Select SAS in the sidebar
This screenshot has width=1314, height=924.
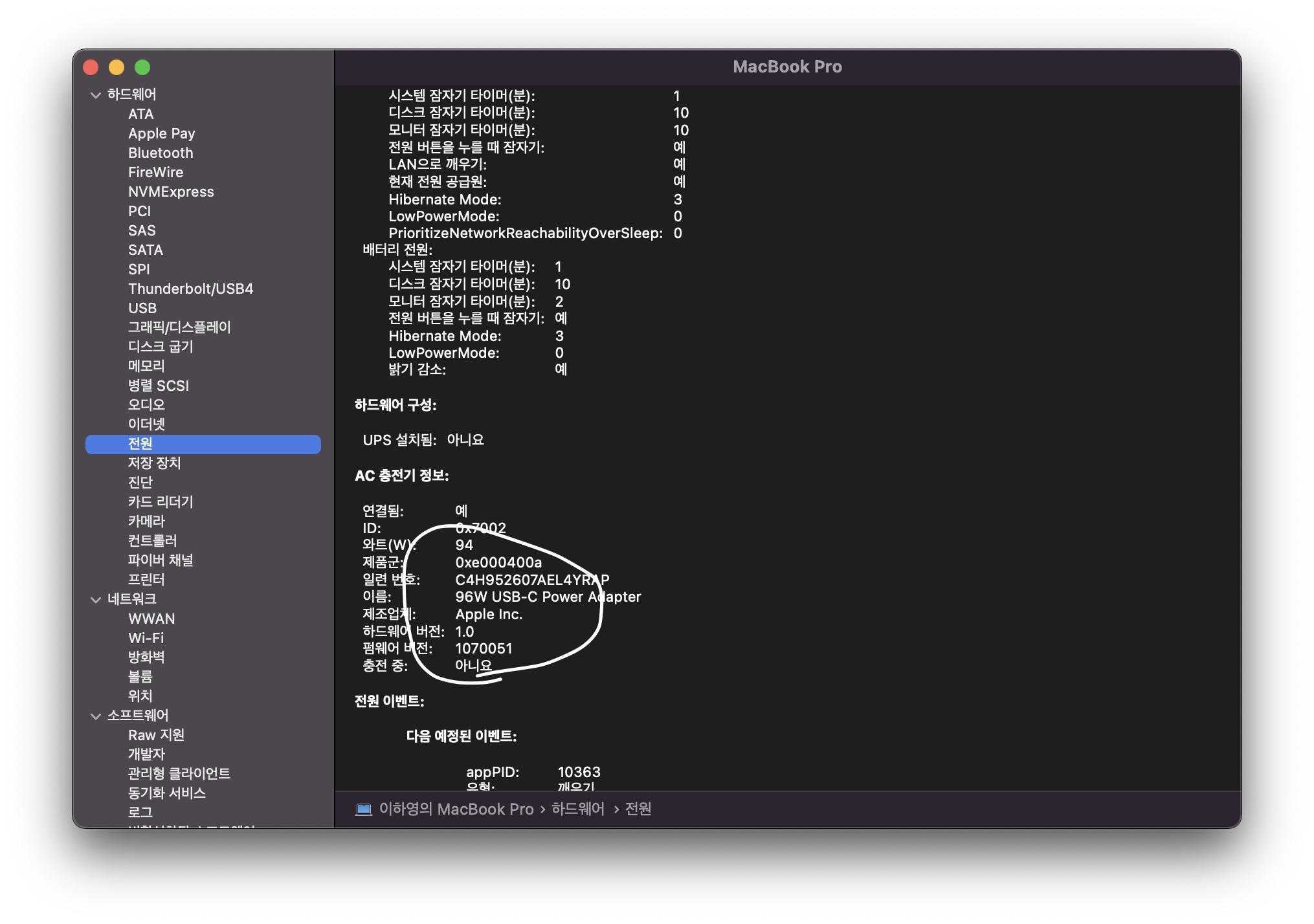142,231
